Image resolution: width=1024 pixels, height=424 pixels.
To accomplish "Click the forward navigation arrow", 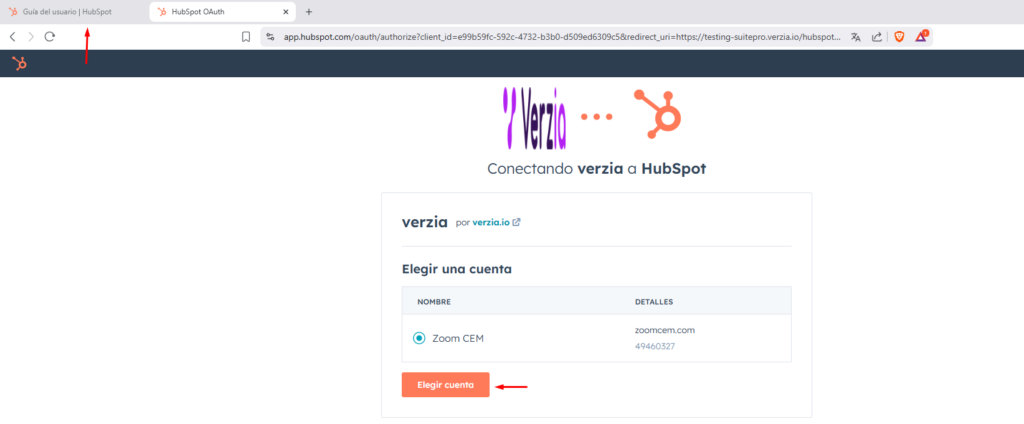I will 30,37.
